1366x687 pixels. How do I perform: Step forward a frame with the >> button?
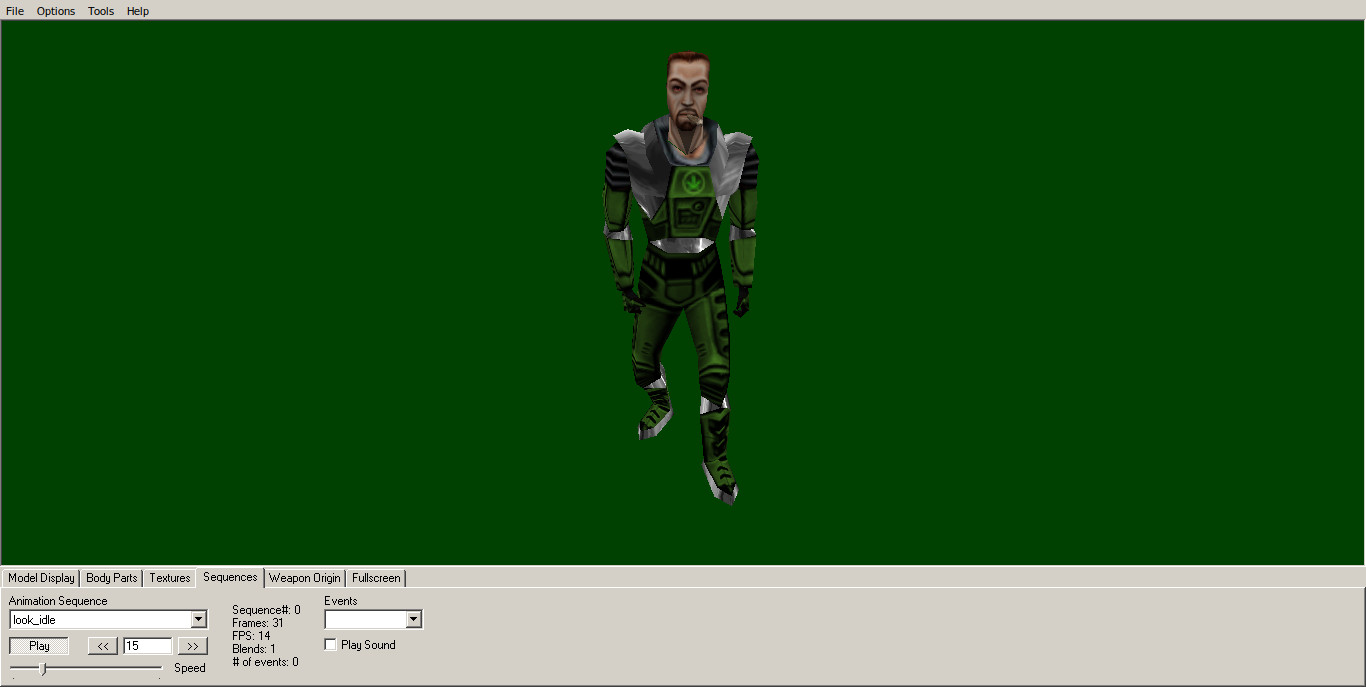tap(192, 645)
